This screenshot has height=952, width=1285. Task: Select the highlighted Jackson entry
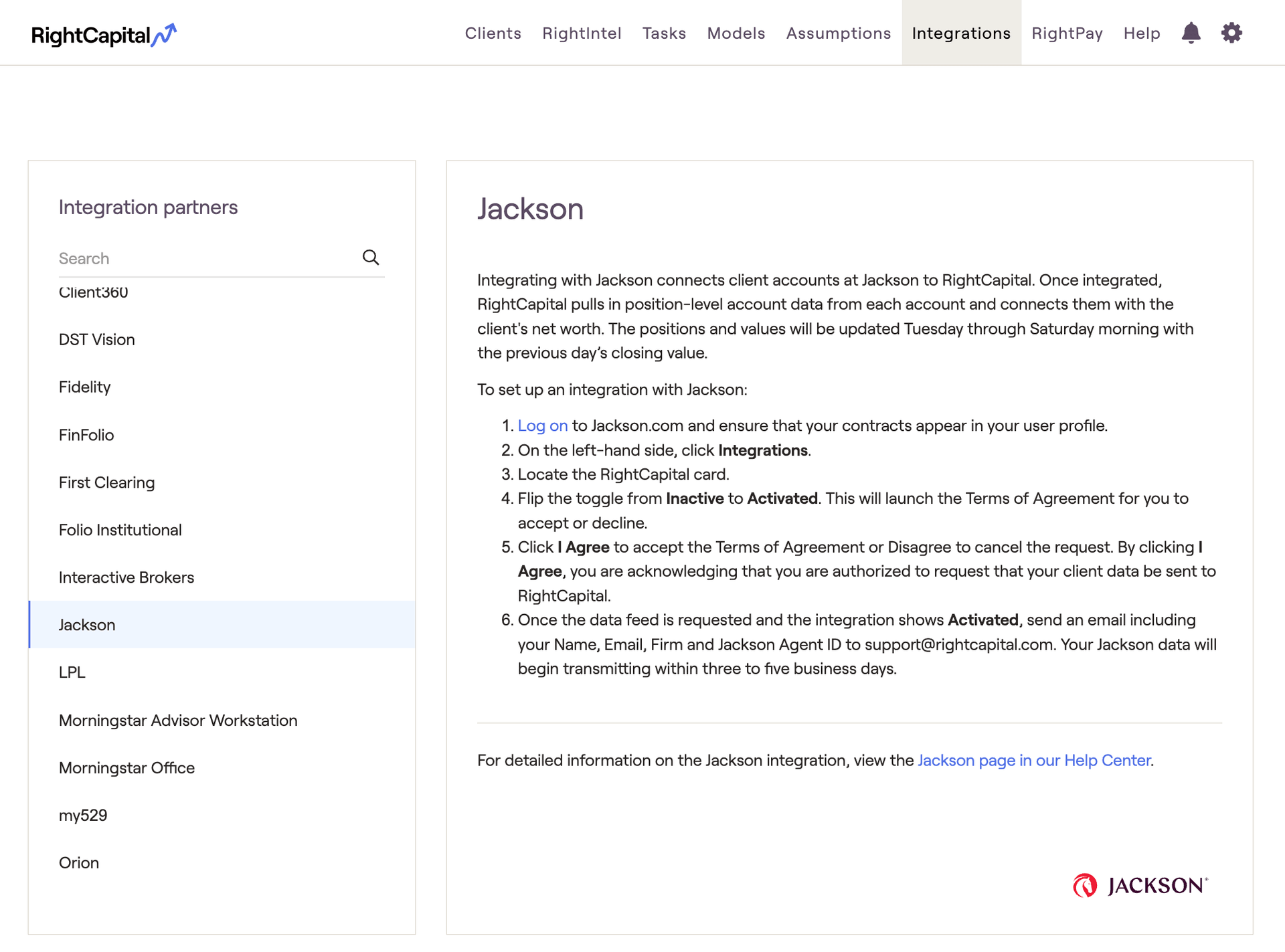tap(222, 624)
